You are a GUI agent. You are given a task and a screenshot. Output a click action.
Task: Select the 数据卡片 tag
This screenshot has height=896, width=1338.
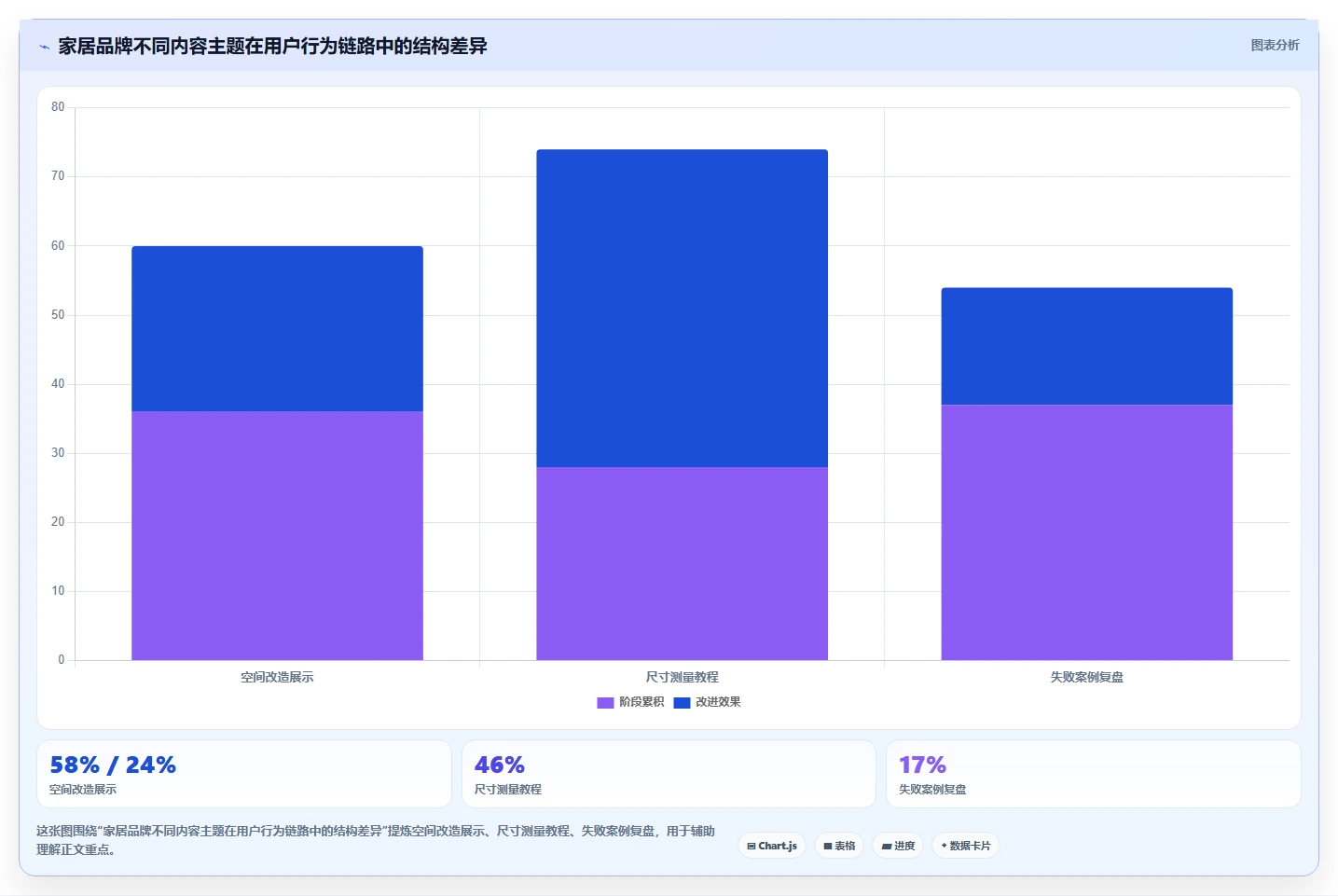coord(966,846)
